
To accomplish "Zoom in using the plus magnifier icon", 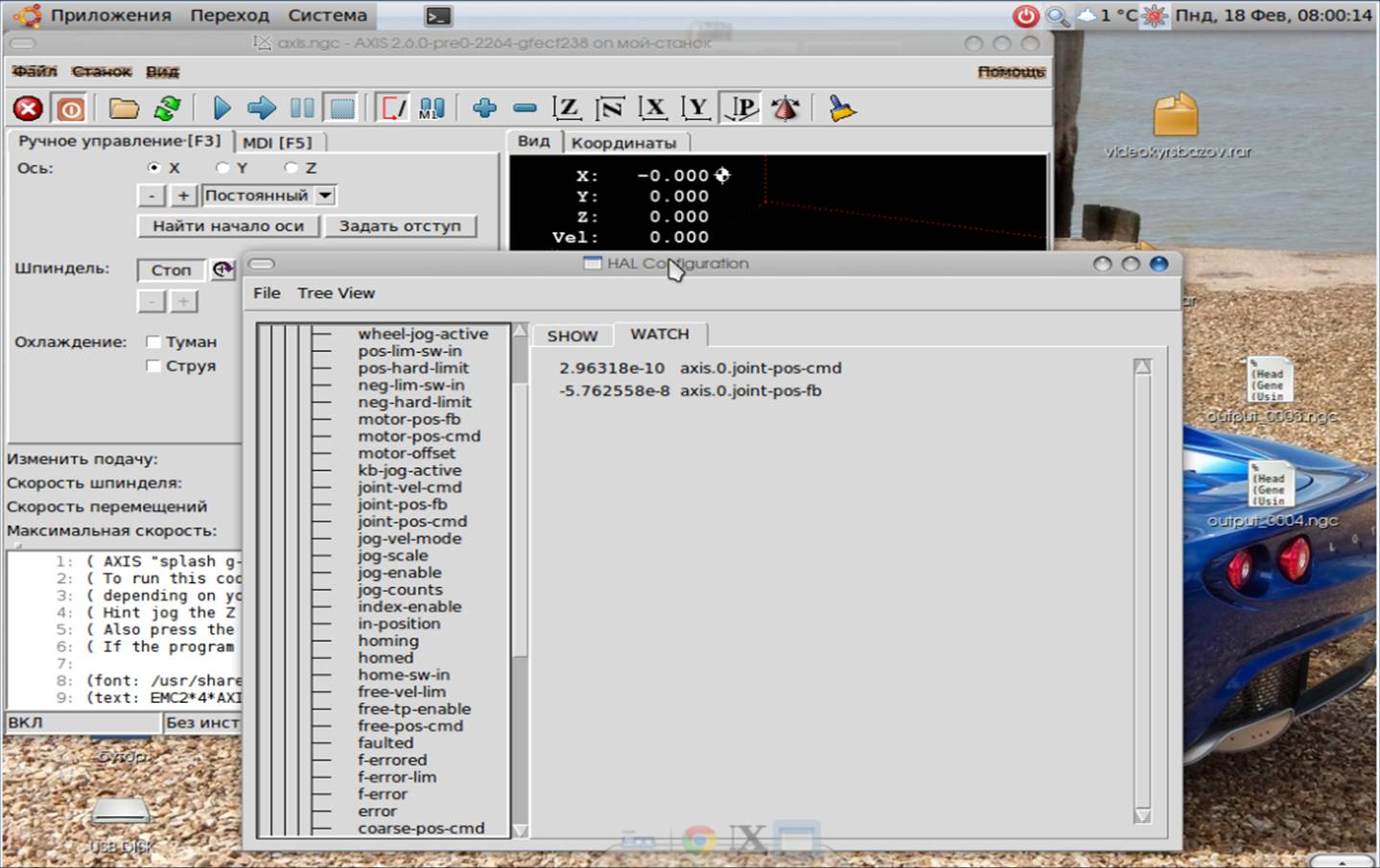I will (484, 108).
